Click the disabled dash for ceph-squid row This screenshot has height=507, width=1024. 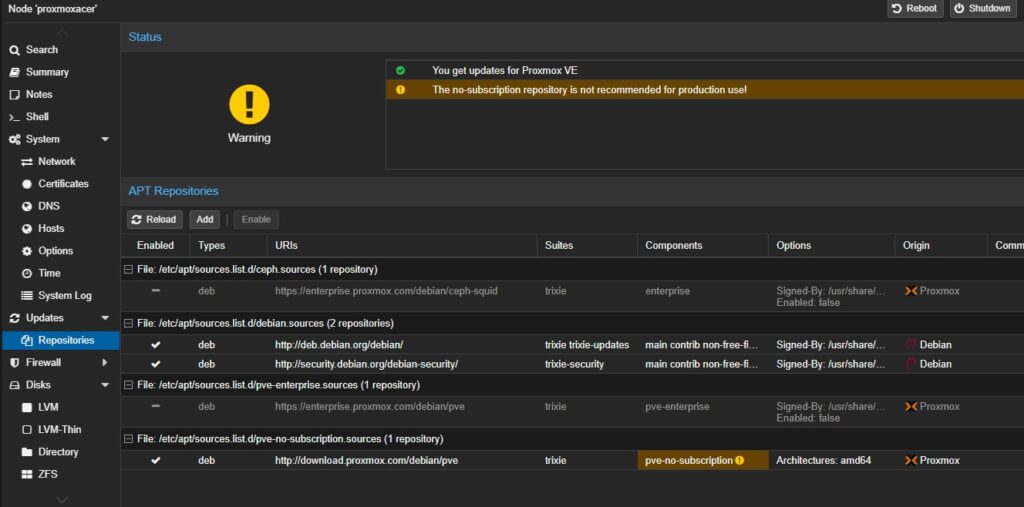[155, 290]
